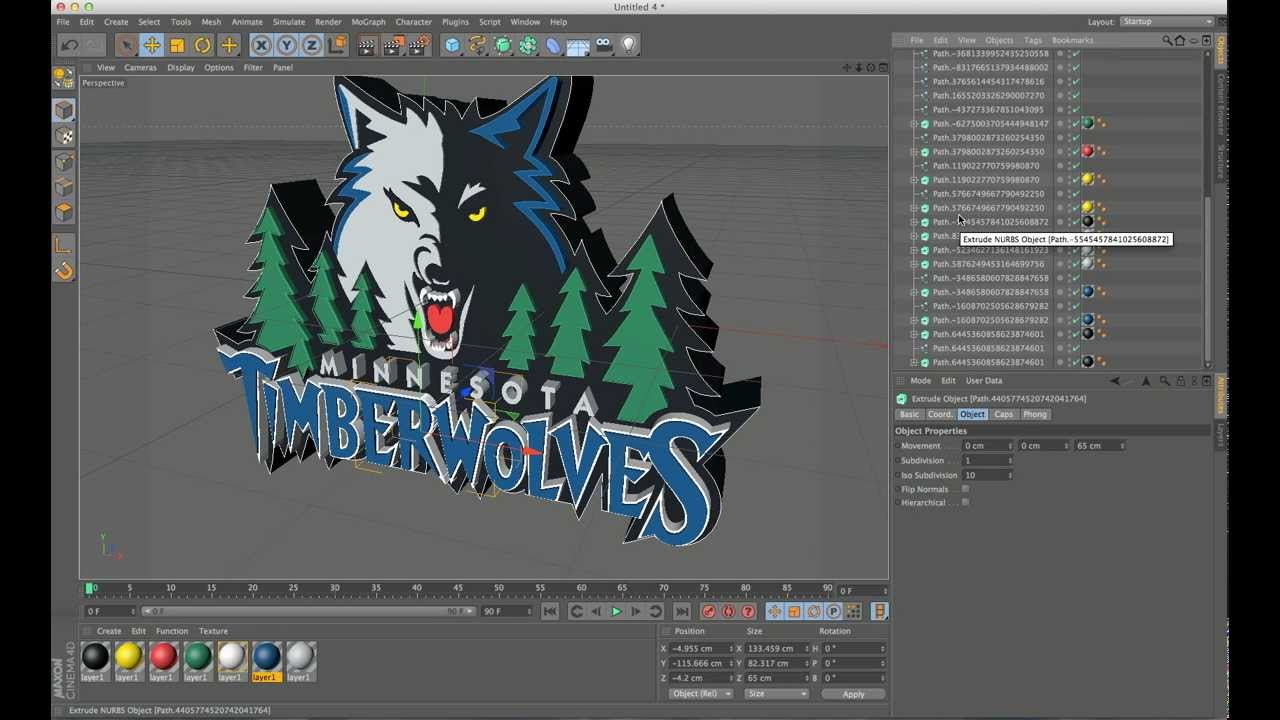Toggle the X axis lock
The height and width of the screenshot is (720, 1280).
tap(262, 45)
